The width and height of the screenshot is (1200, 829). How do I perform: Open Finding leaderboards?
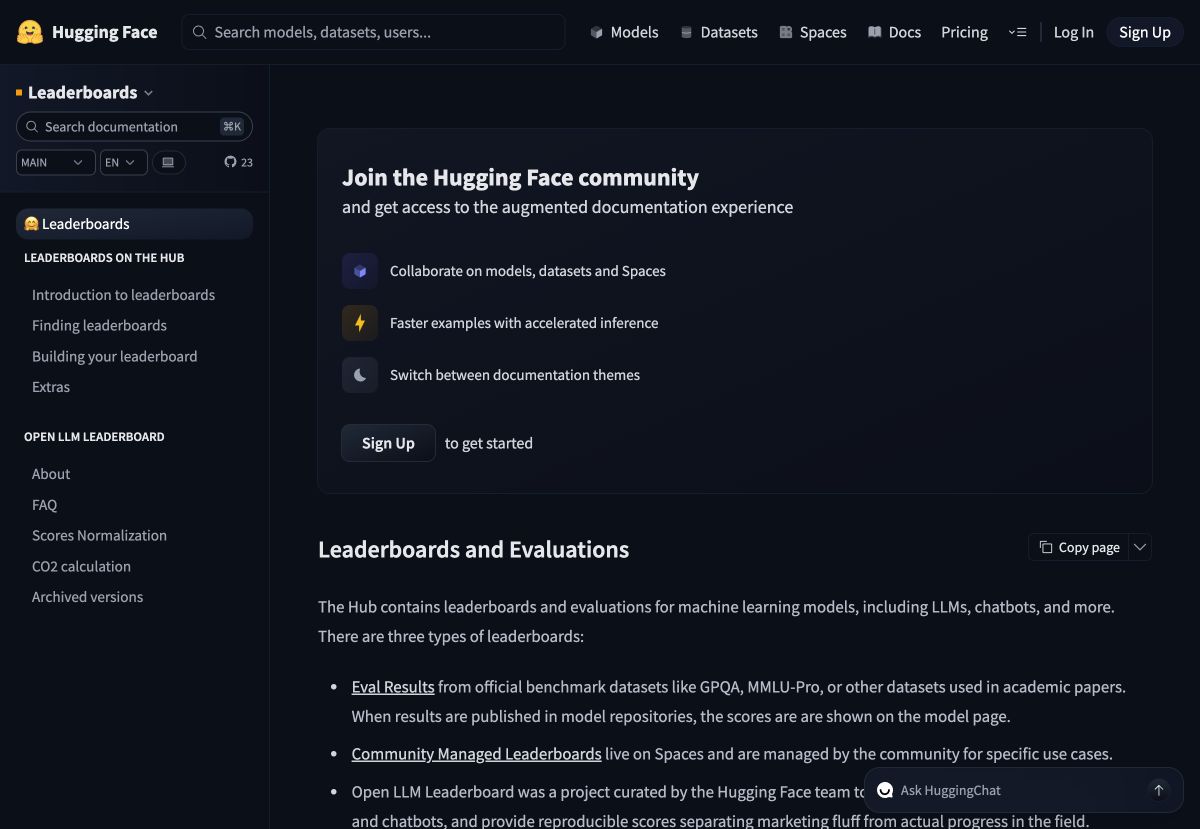(99, 325)
